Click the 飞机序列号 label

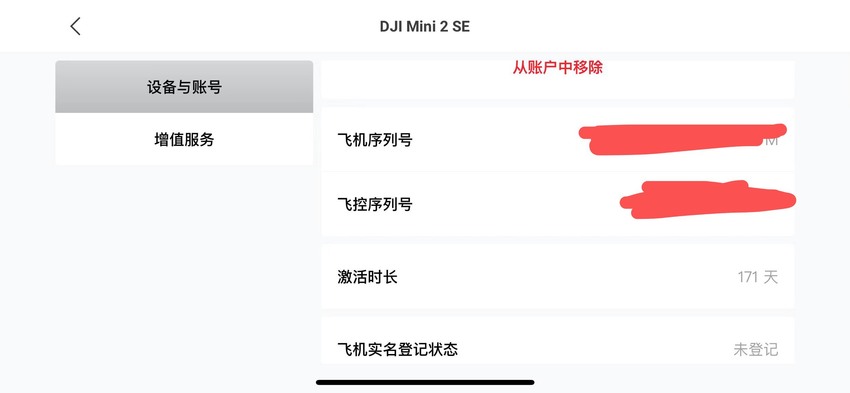click(x=375, y=140)
